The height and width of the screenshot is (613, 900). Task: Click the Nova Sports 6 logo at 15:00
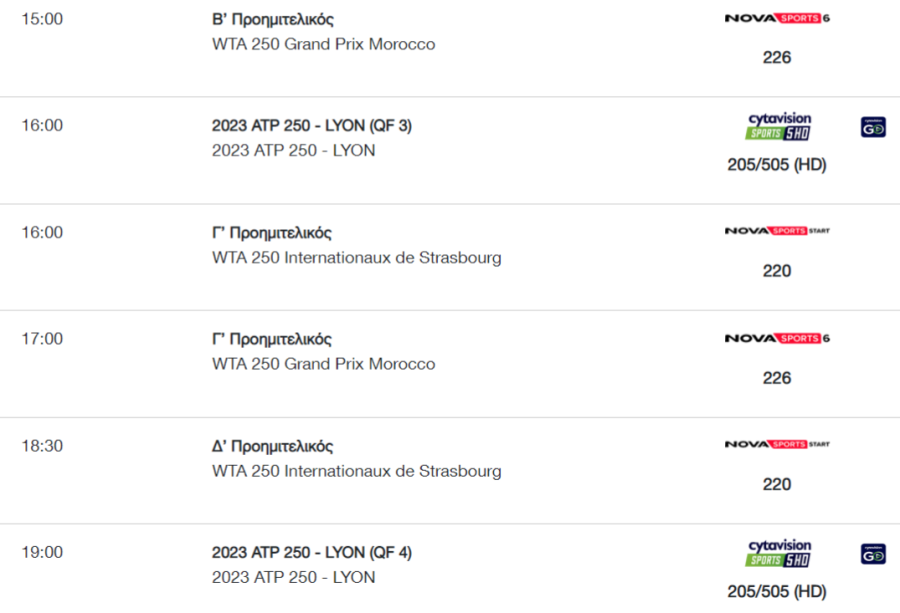click(x=777, y=18)
